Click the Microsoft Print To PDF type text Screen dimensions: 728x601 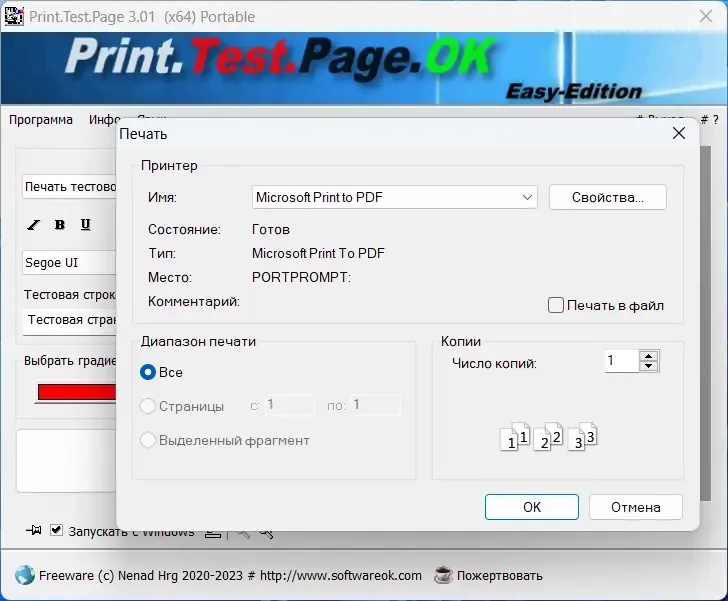click(318, 253)
